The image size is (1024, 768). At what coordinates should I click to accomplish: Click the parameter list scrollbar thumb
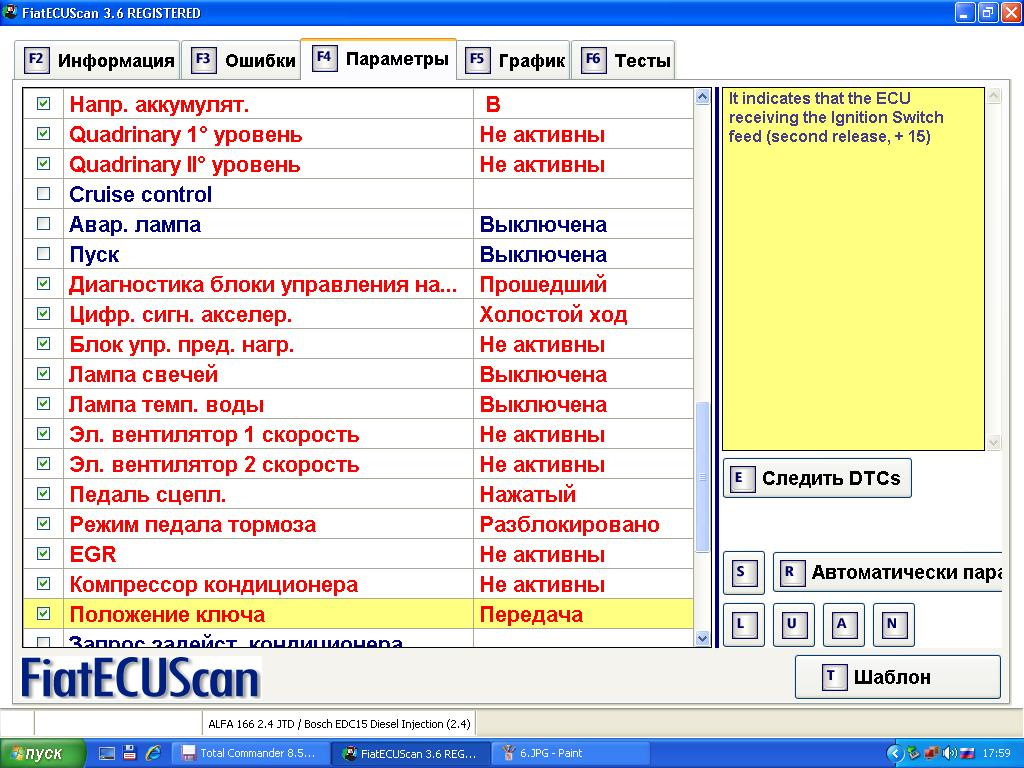[x=703, y=477]
